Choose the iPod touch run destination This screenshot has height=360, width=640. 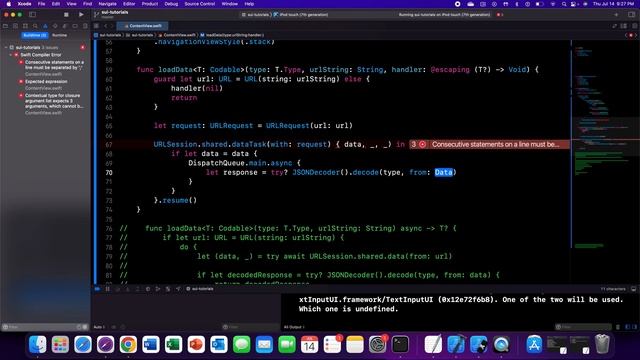click(301, 15)
